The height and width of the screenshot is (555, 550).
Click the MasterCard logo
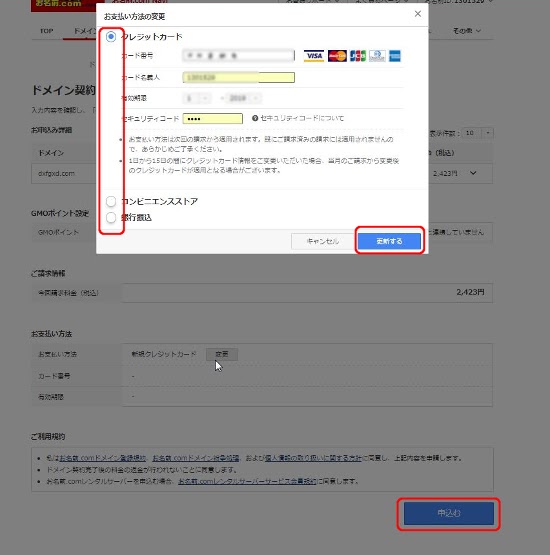337,56
